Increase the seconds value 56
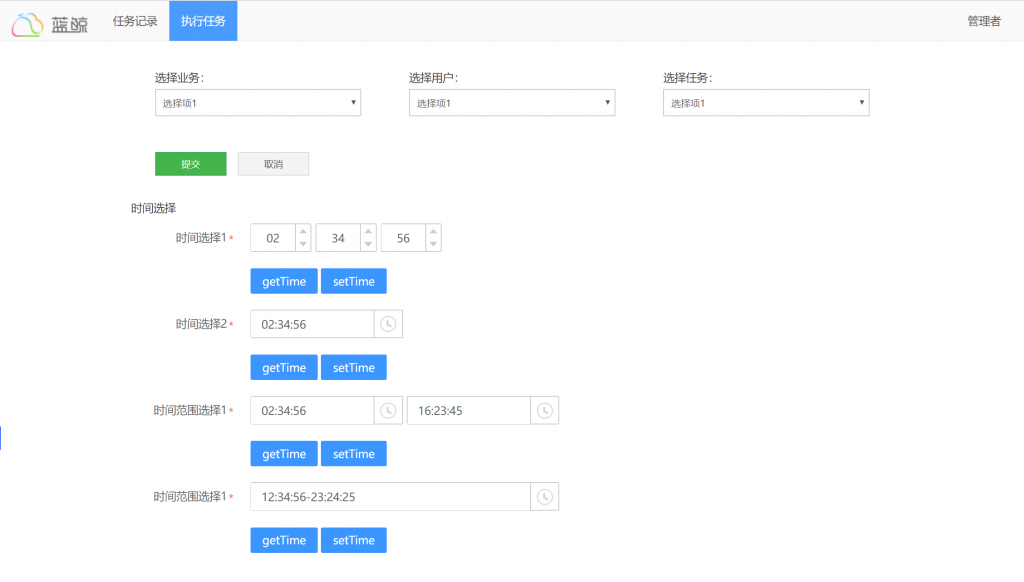Viewport: 1024px width, 582px height. click(433, 231)
